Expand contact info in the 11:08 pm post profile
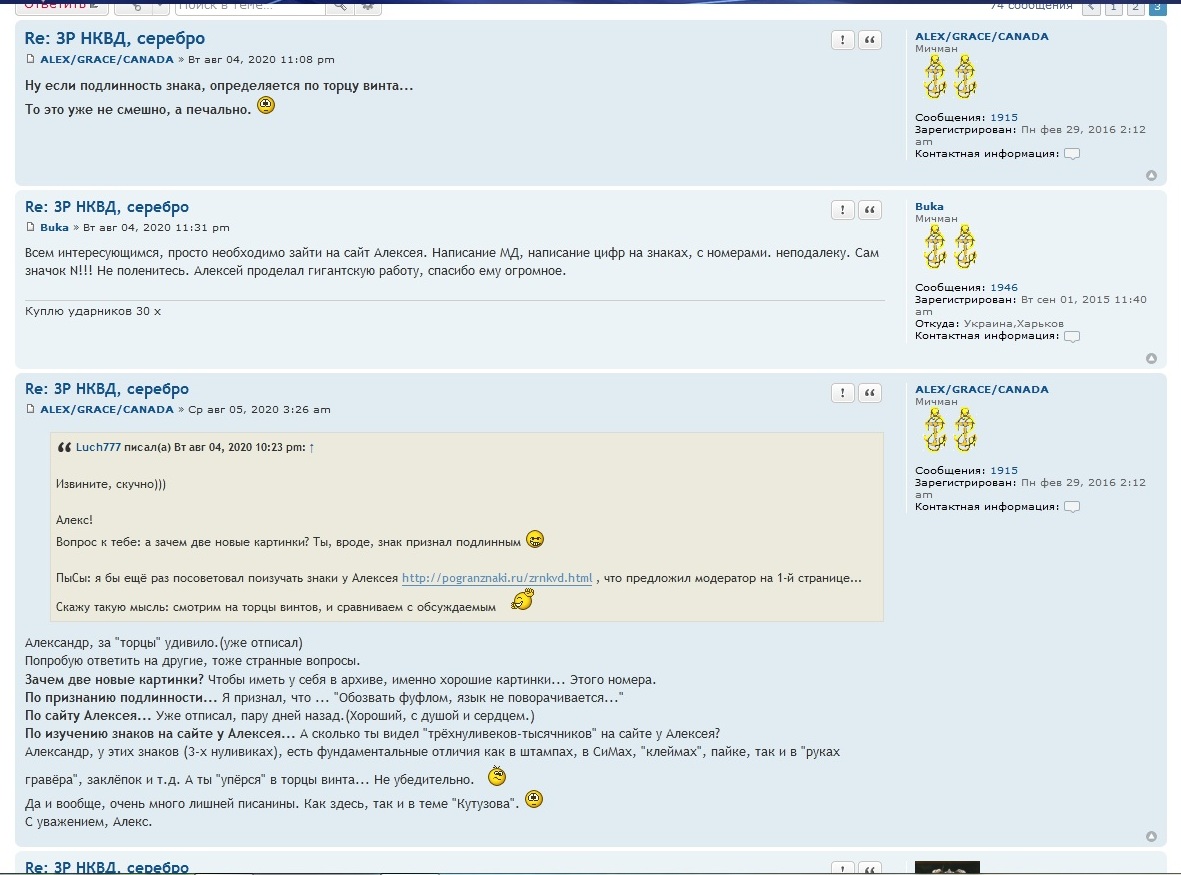Viewport: 1181px width, 875px height. (x=1071, y=154)
